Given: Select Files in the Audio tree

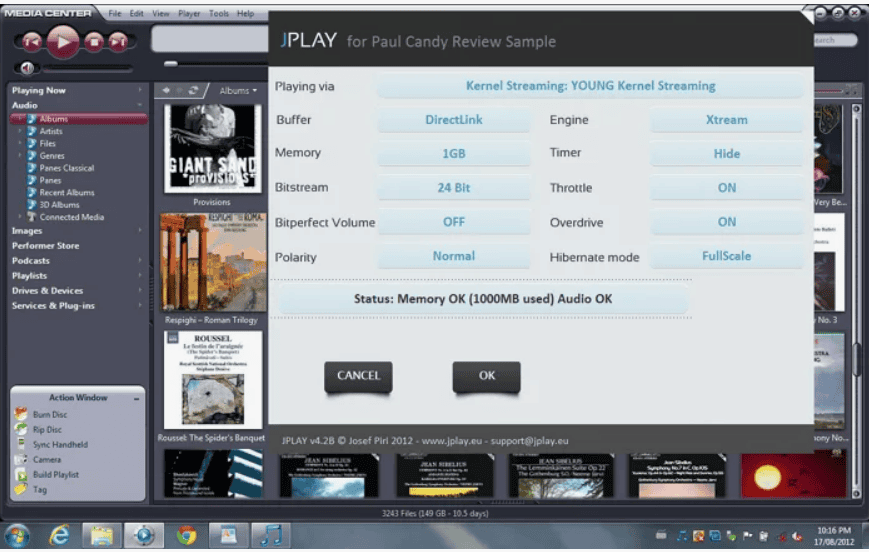Looking at the screenshot, I should coord(48,144).
